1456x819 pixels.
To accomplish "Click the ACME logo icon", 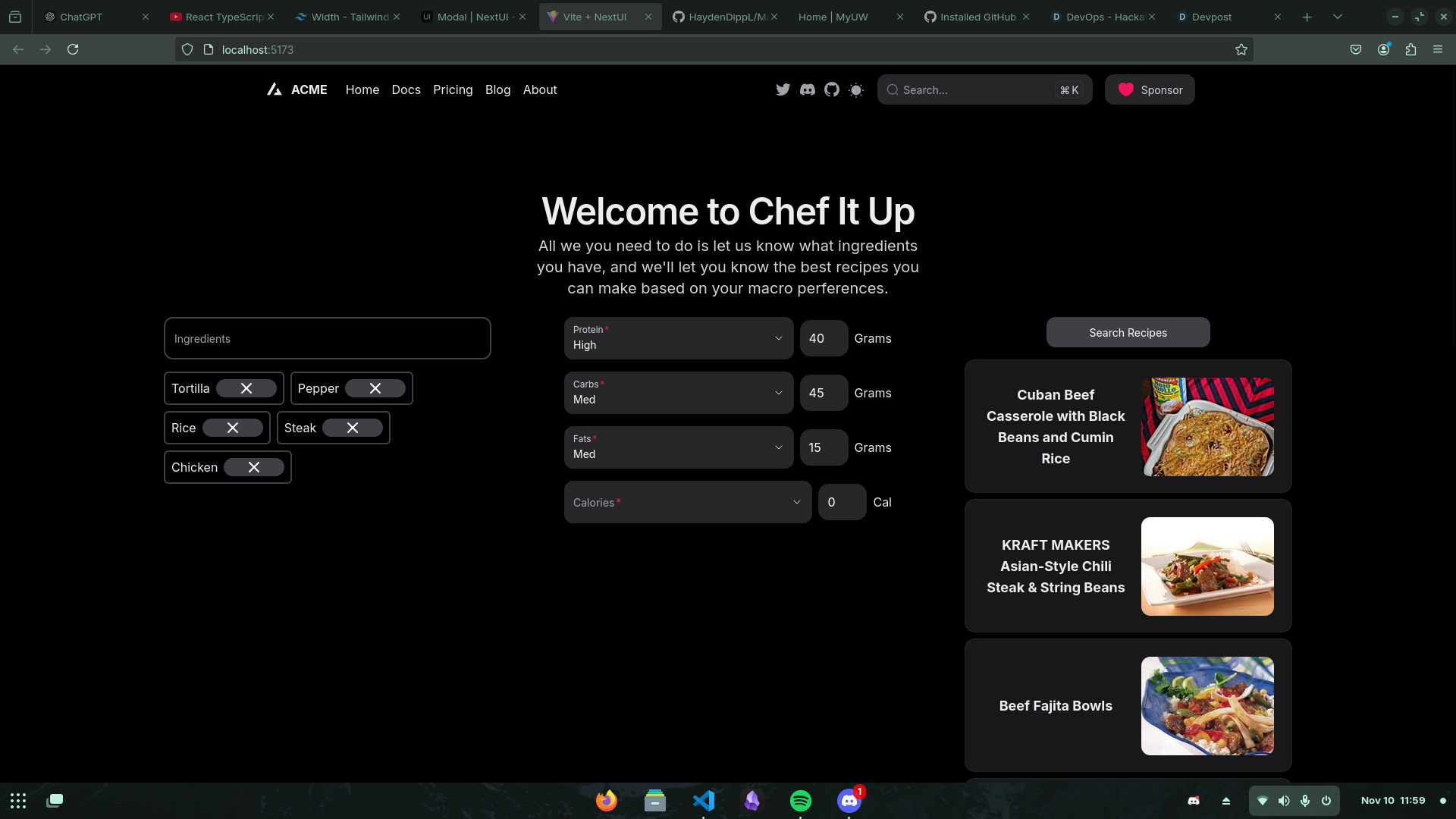I will tap(275, 89).
